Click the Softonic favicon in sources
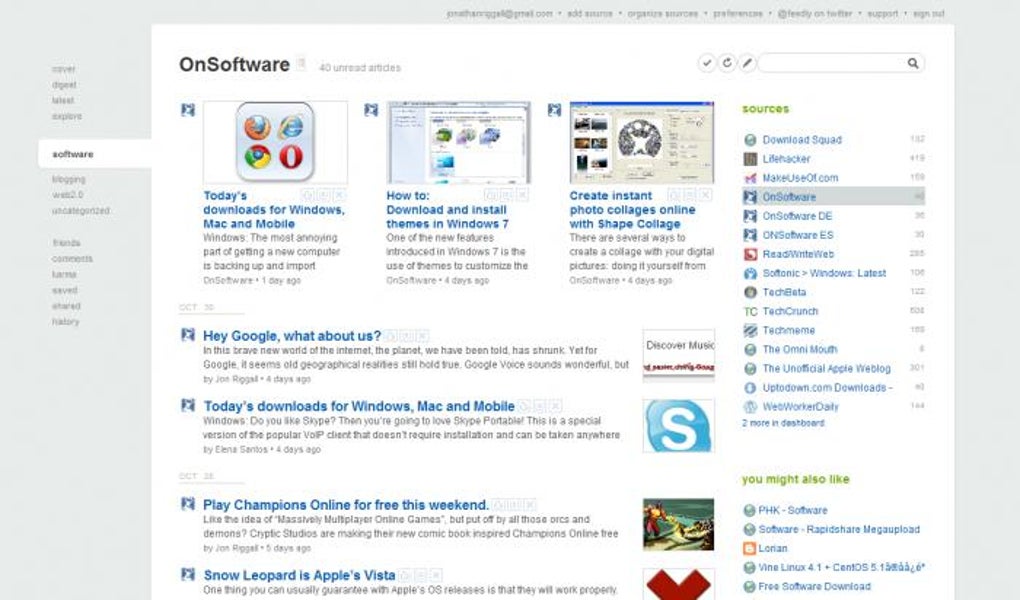Screen dimensions: 1020x600 750,273
